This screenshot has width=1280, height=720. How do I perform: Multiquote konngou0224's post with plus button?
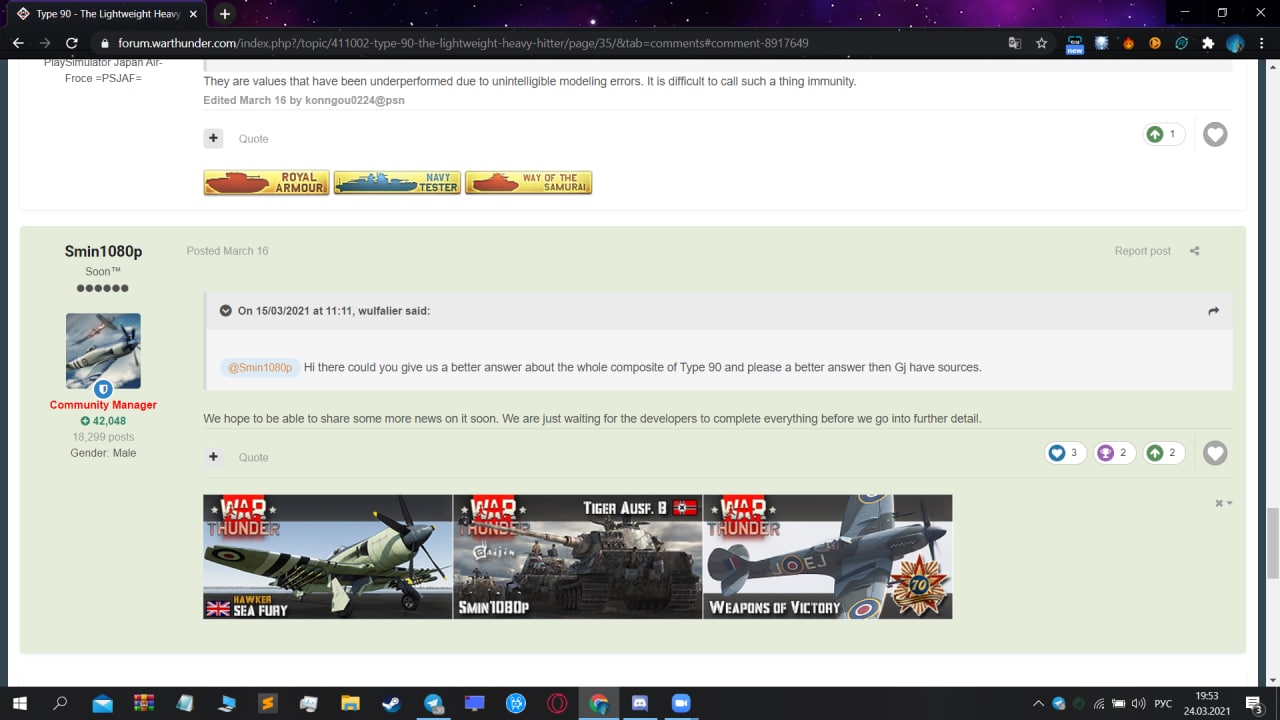[213, 138]
